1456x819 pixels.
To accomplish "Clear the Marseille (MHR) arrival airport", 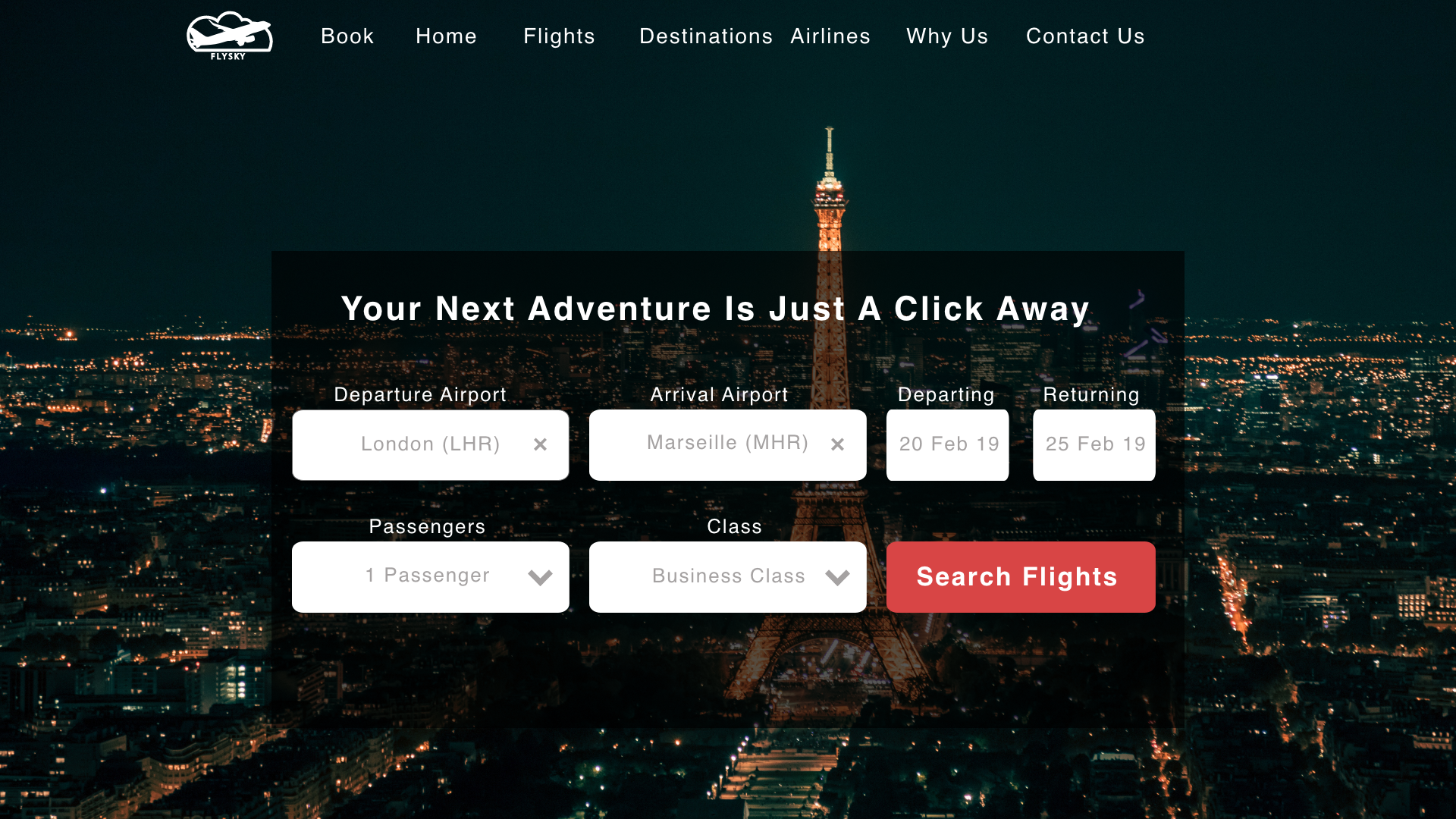I will 837,444.
